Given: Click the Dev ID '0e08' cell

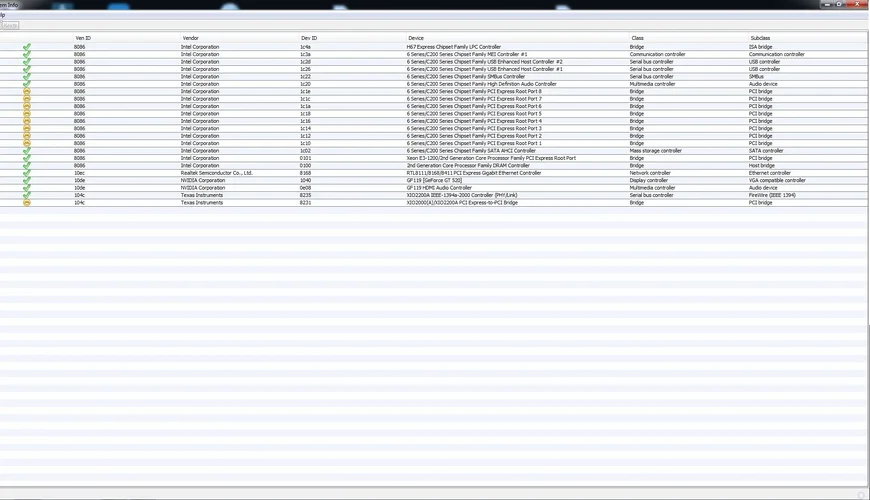Looking at the screenshot, I should point(305,188).
